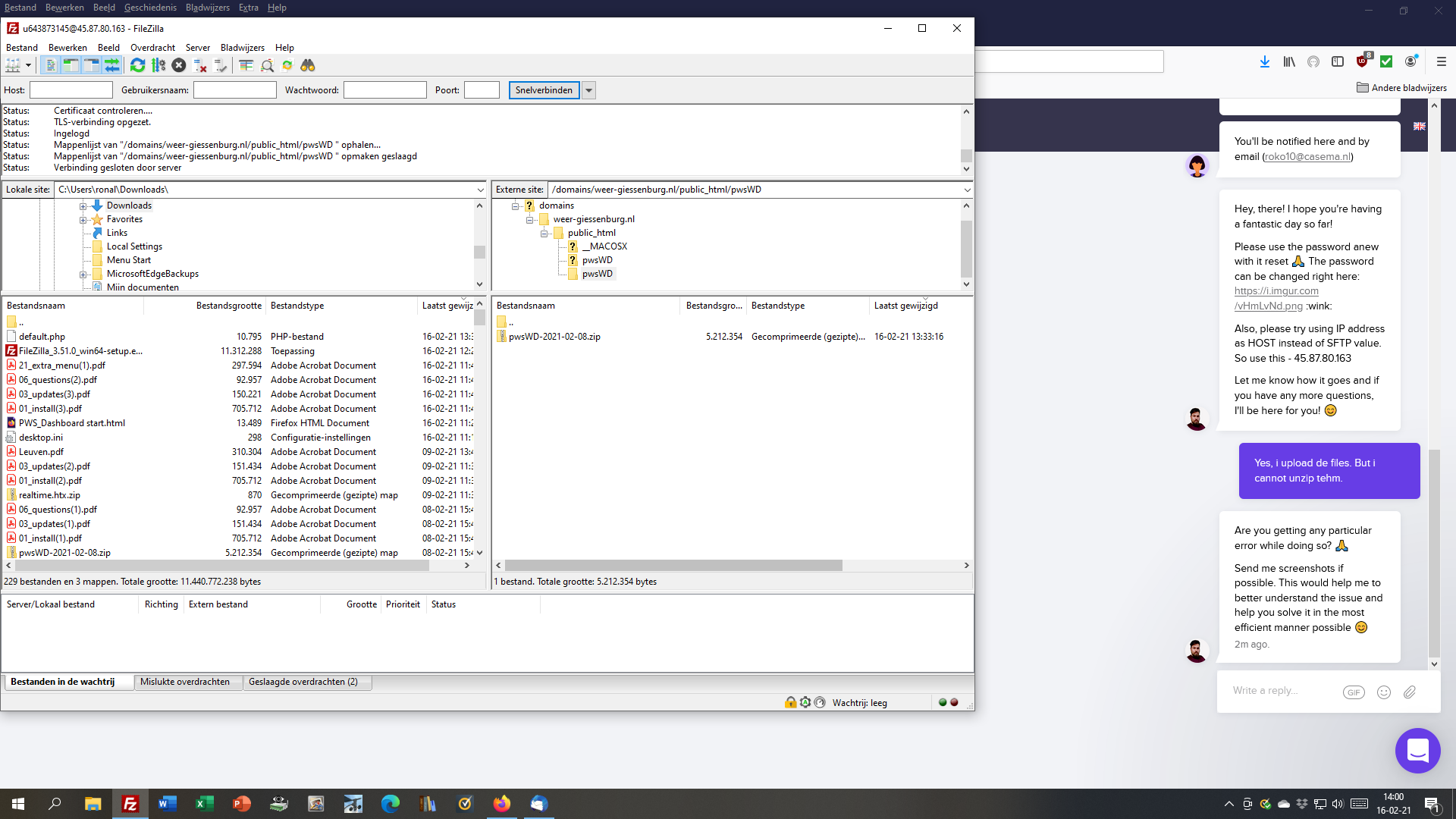Open quickconnect history dropdown arrow
Viewport: 1456px width, 819px height.
tap(588, 90)
